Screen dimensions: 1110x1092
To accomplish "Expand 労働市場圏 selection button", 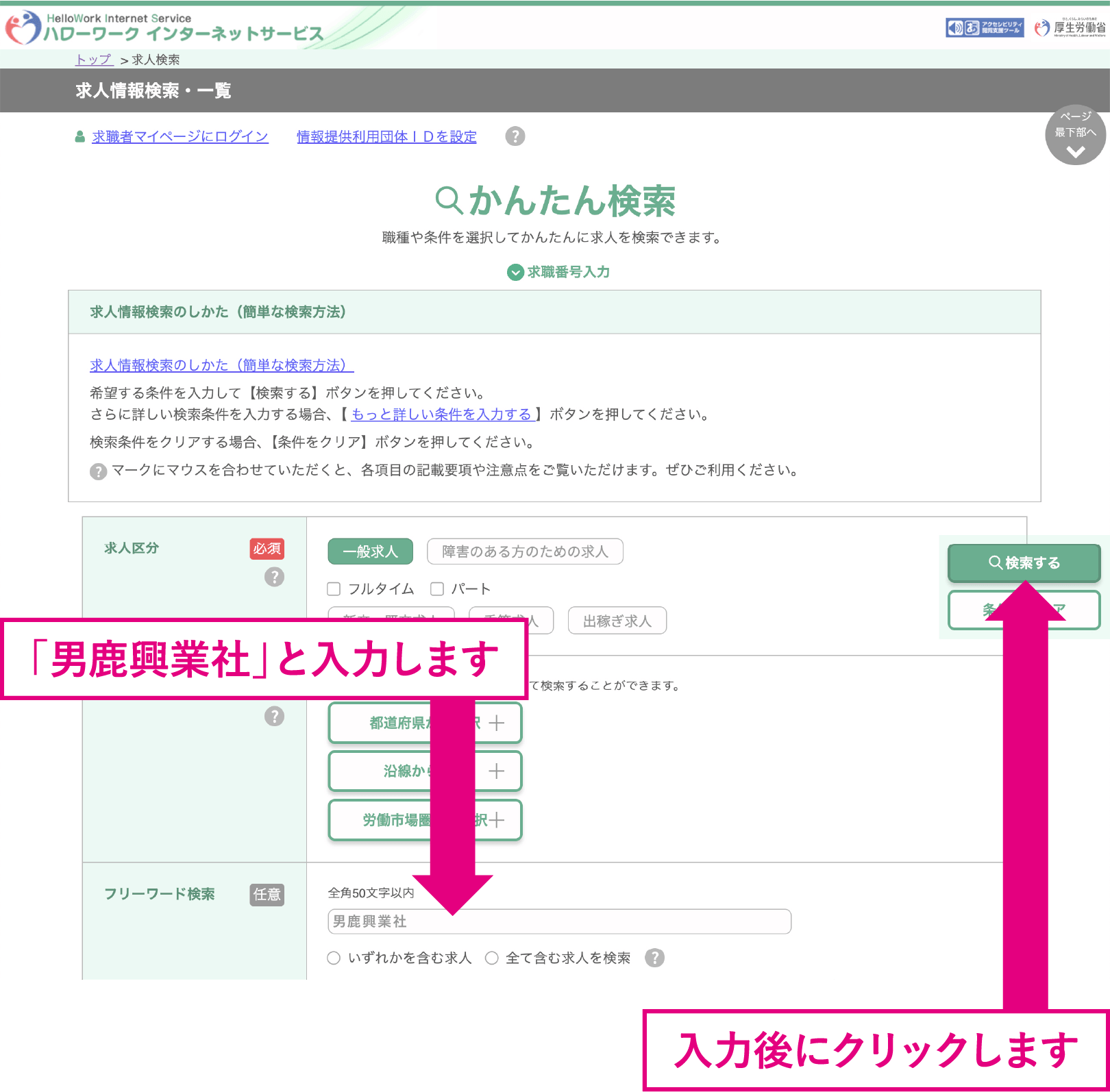I will (x=425, y=819).
